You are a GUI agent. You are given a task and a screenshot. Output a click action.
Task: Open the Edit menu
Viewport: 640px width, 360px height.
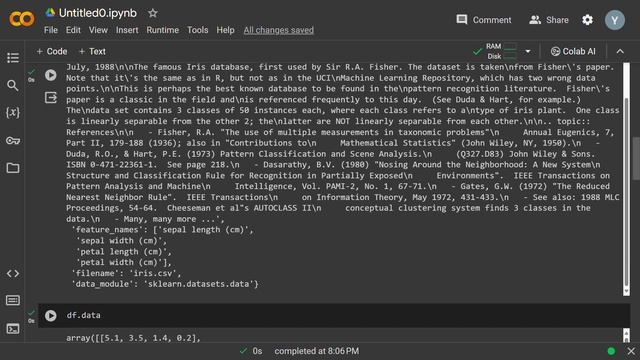pos(73,30)
